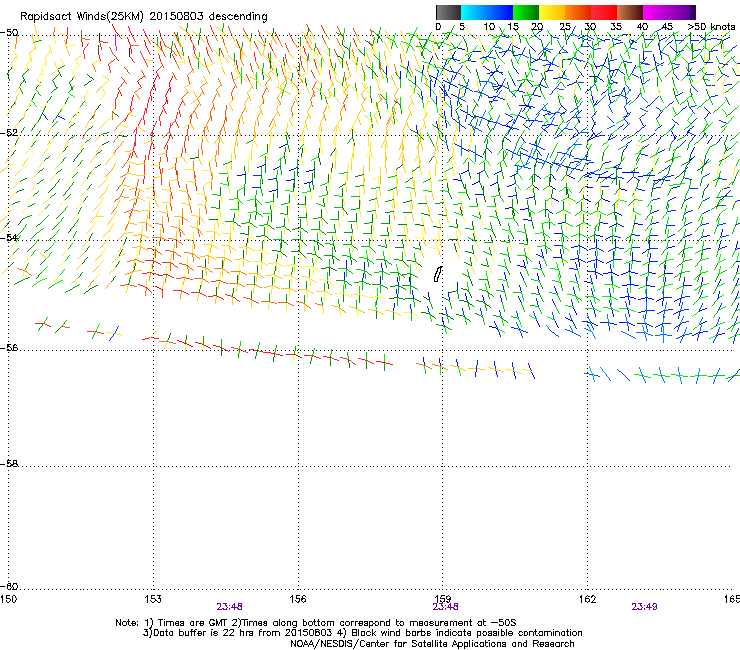Screen dimensions: 740x650
Task: Click the small black island outline near 159
Action: click(438, 274)
